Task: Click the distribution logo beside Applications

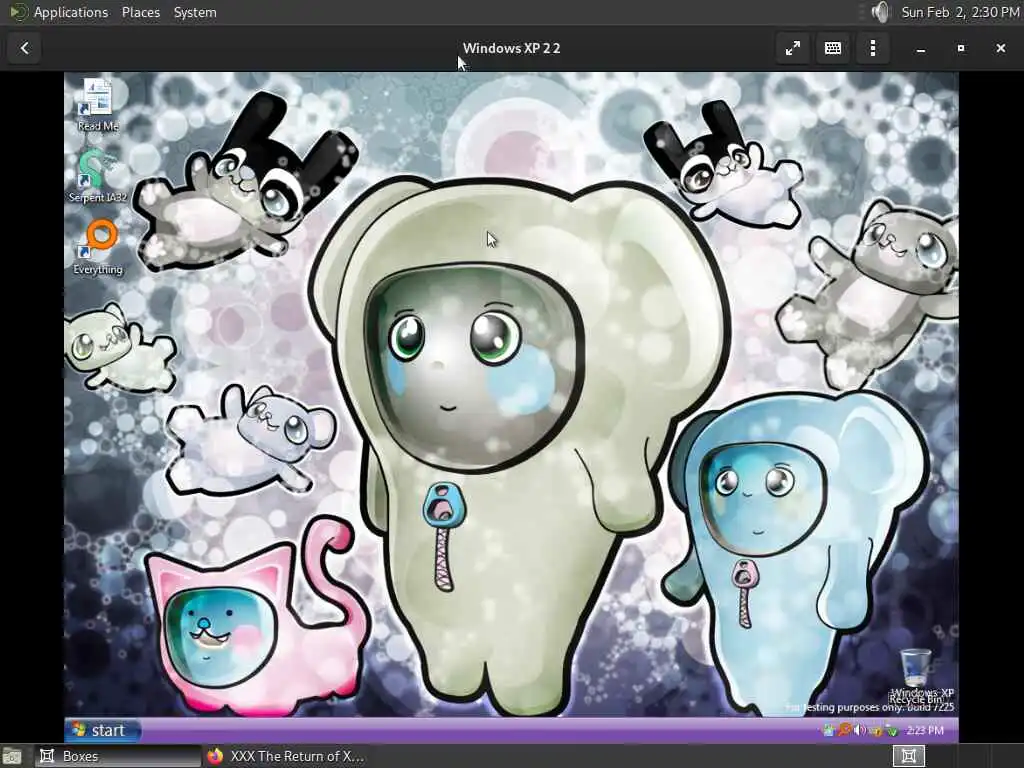Action: point(18,12)
